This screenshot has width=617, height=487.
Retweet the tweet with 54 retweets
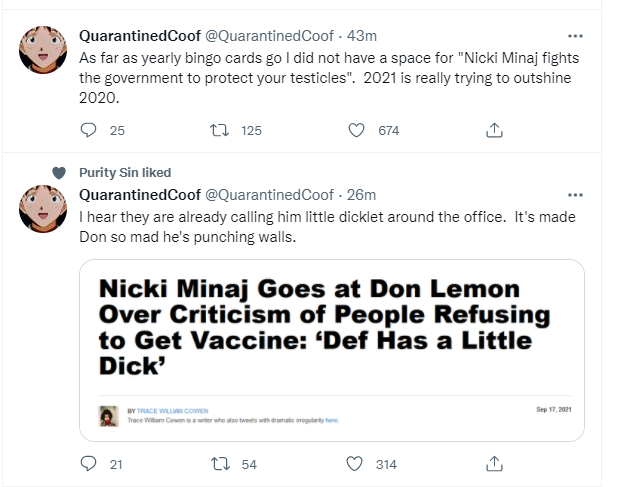click(x=220, y=464)
